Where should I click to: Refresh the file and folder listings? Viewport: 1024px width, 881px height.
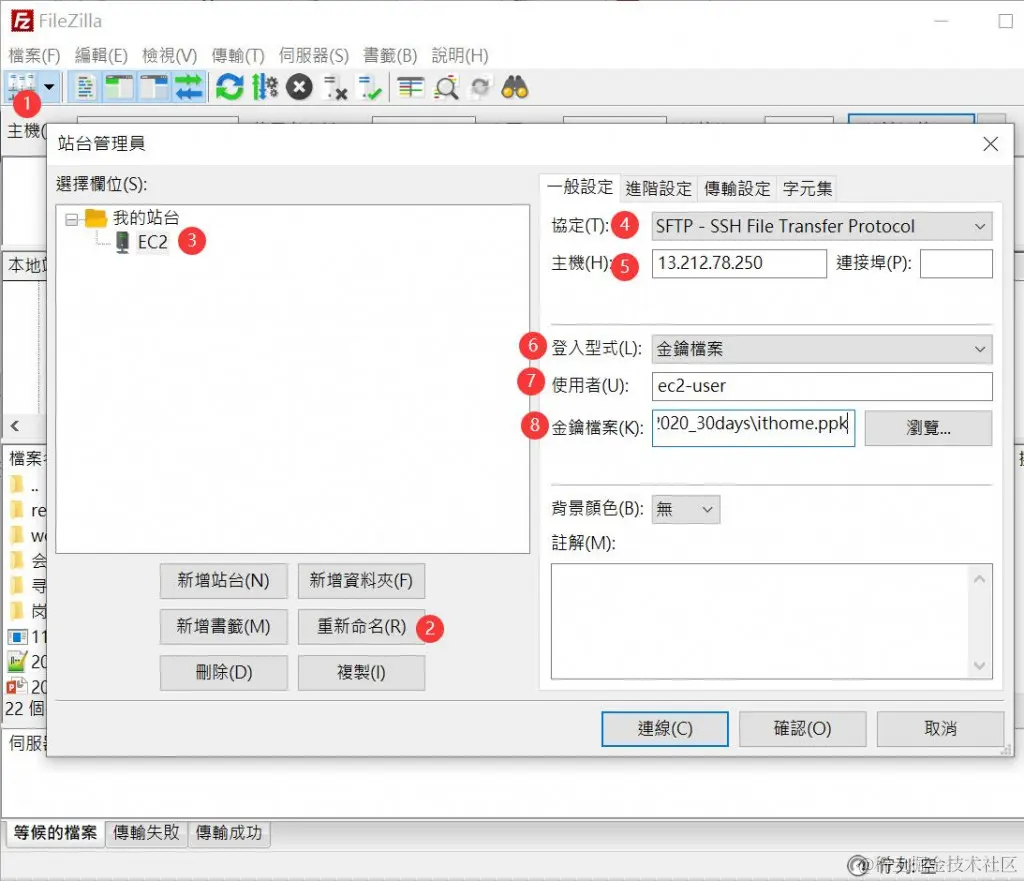coord(230,87)
